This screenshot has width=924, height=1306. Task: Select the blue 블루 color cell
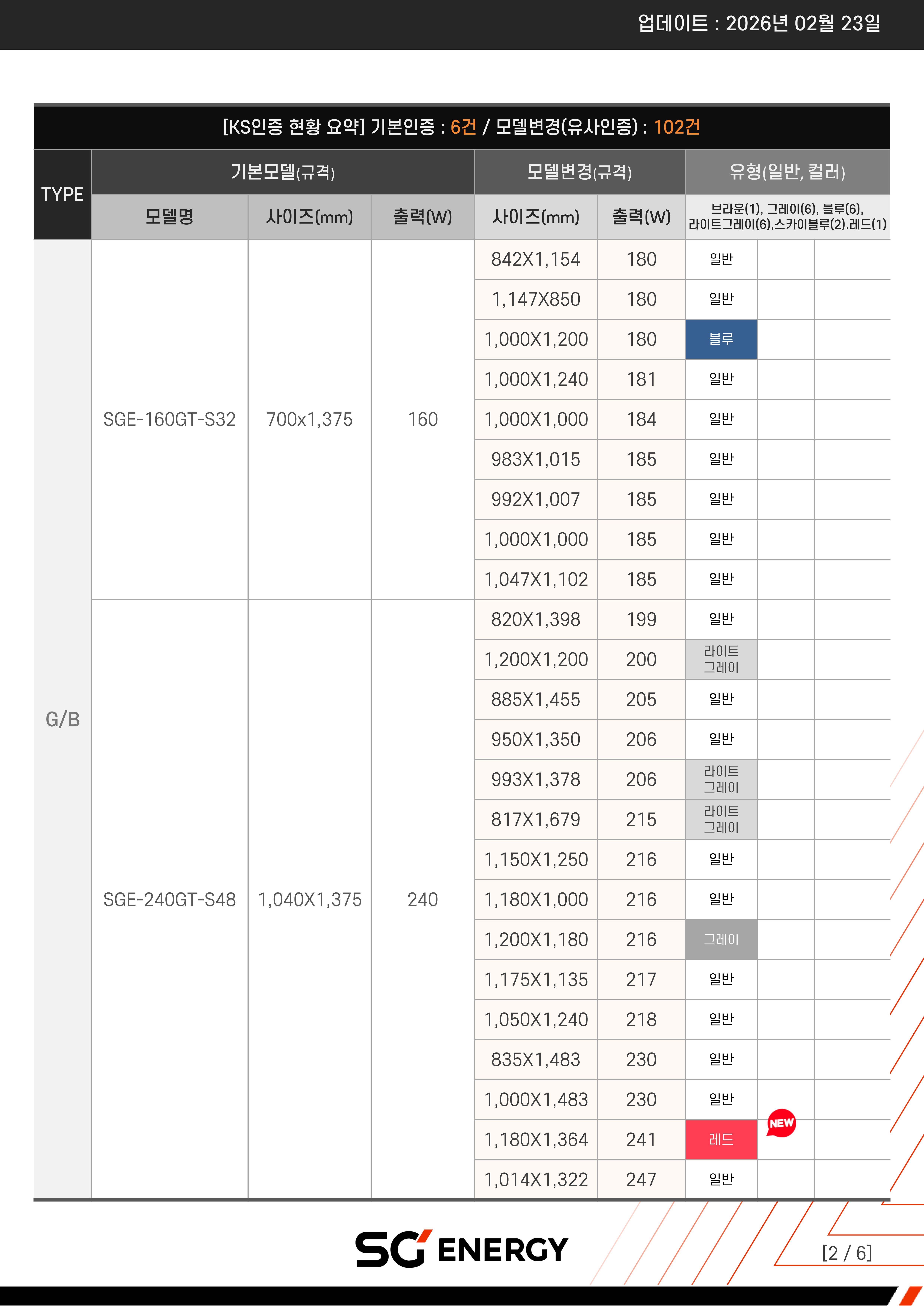tap(721, 339)
